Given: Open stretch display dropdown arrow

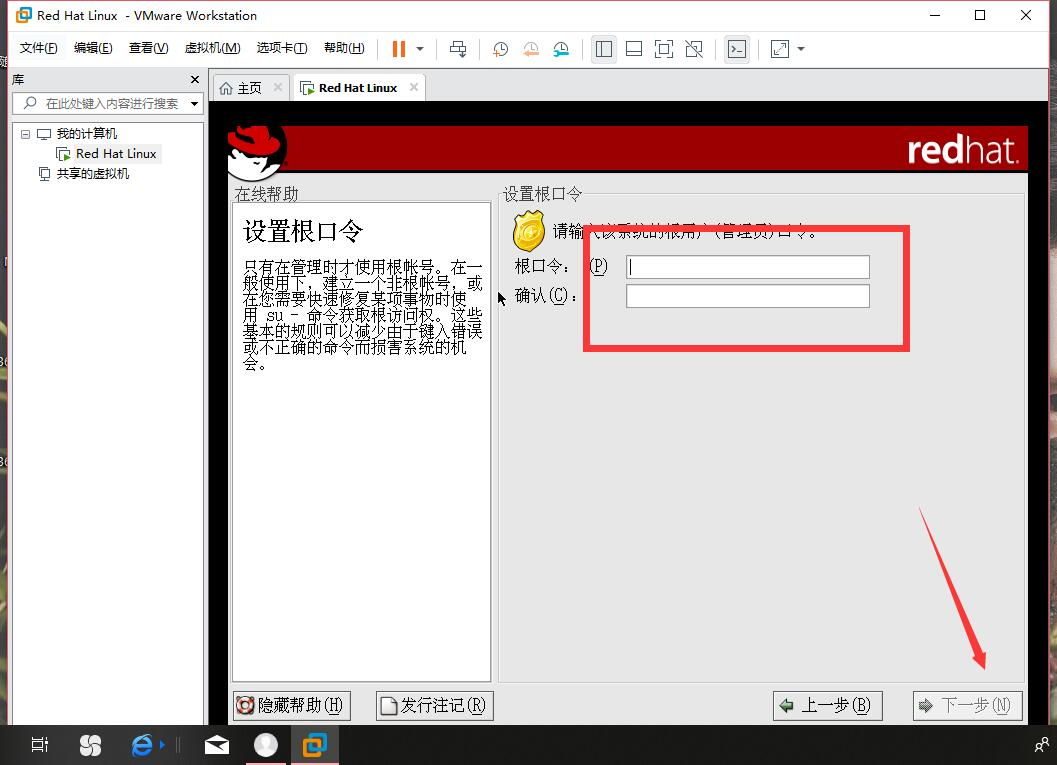Looking at the screenshot, I should tap(801, 49).
